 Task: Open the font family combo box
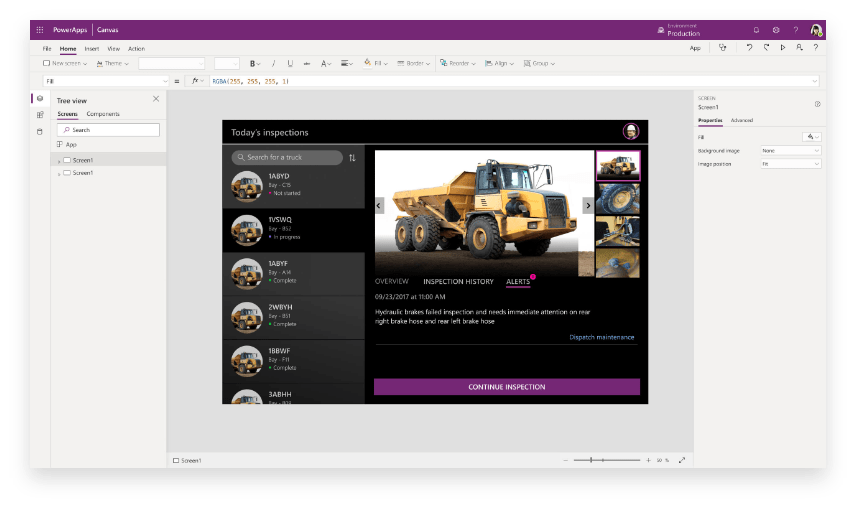tap(171, 64)
